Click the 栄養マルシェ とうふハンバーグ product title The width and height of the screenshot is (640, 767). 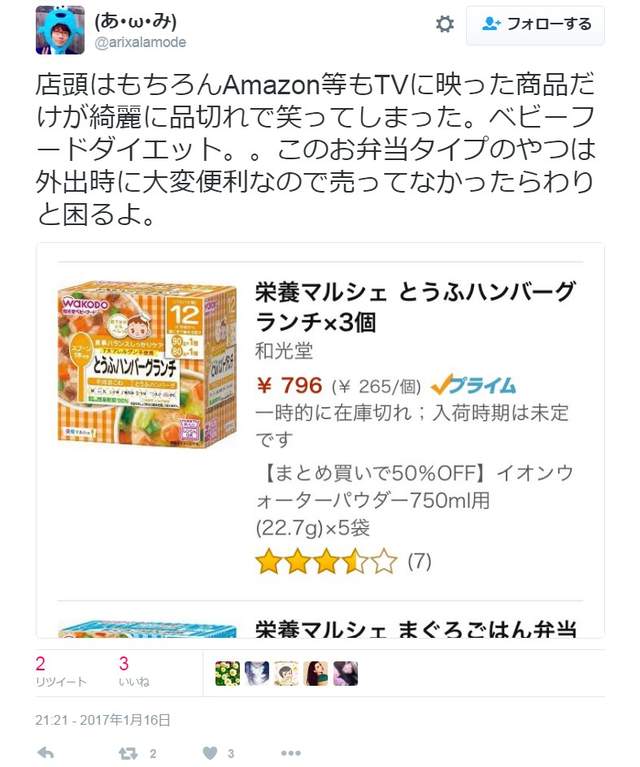[x=414, y=307]
